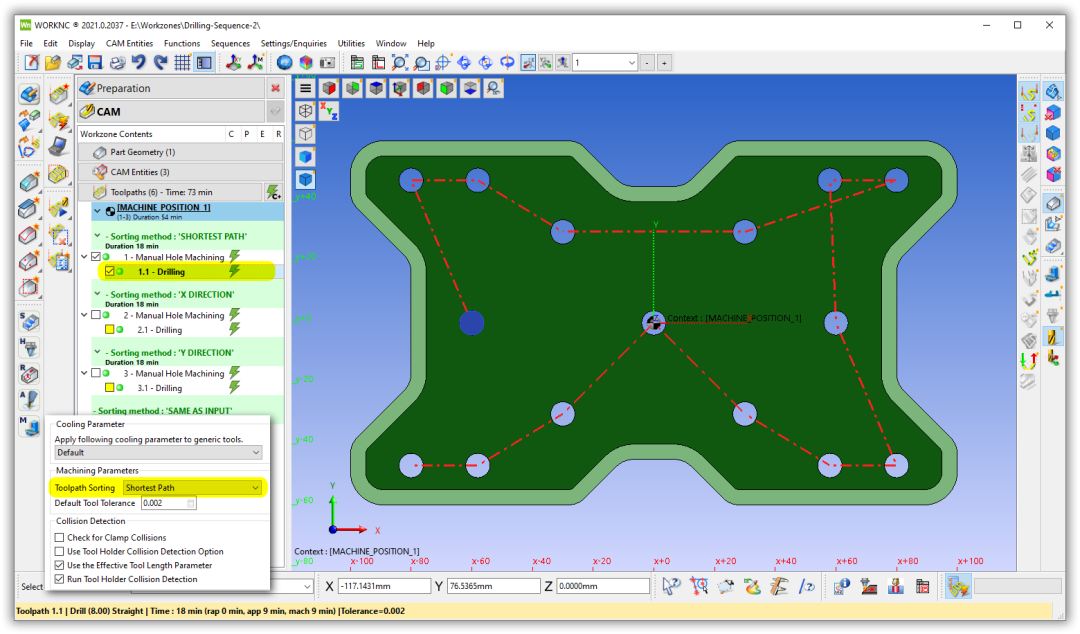This screenshot has width=1080, height=634.
Task: Expand the CAM Entities (3) section
Action: tap(180, 172)
